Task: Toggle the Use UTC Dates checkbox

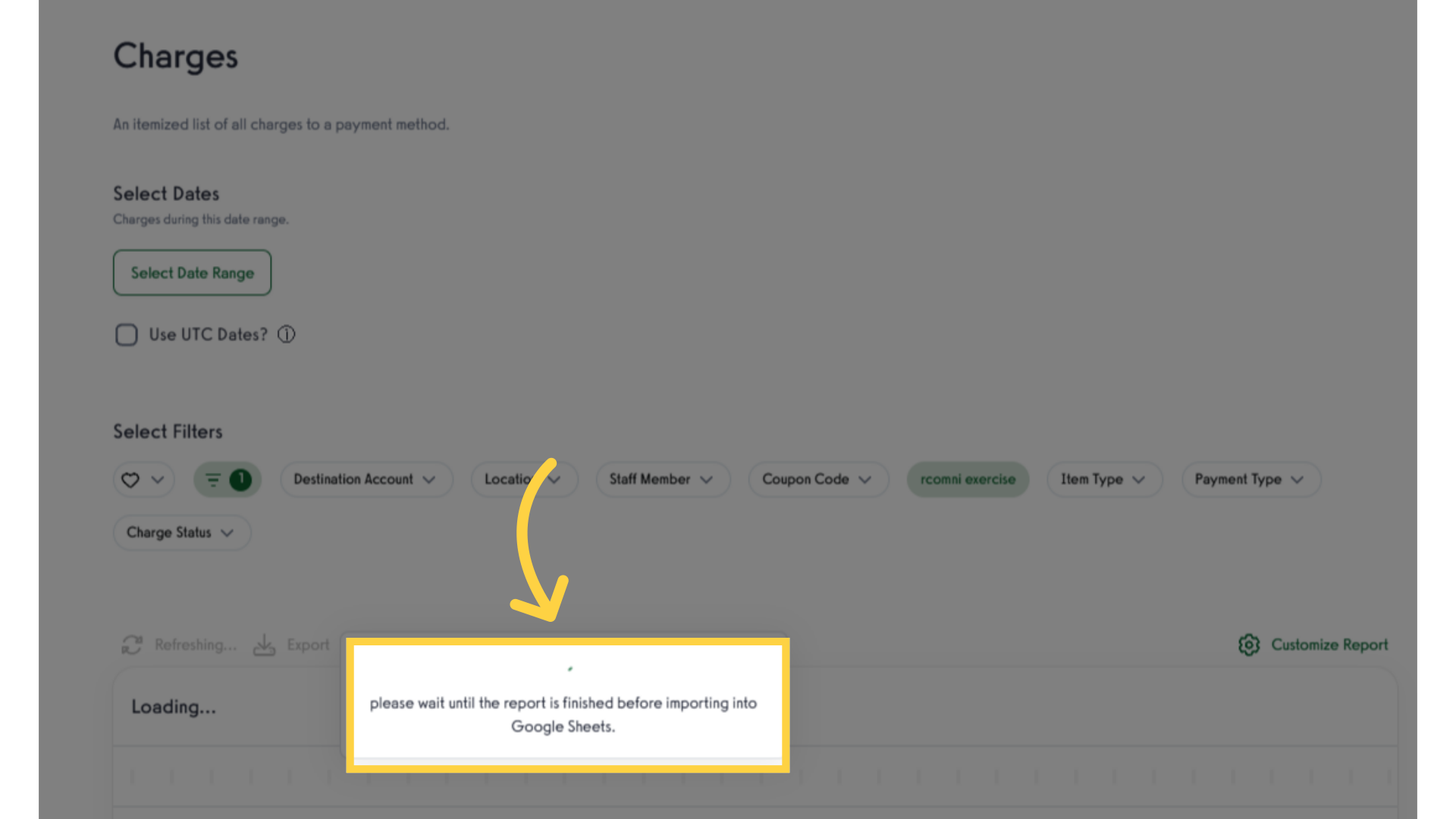Action: [x=126, y=334]
